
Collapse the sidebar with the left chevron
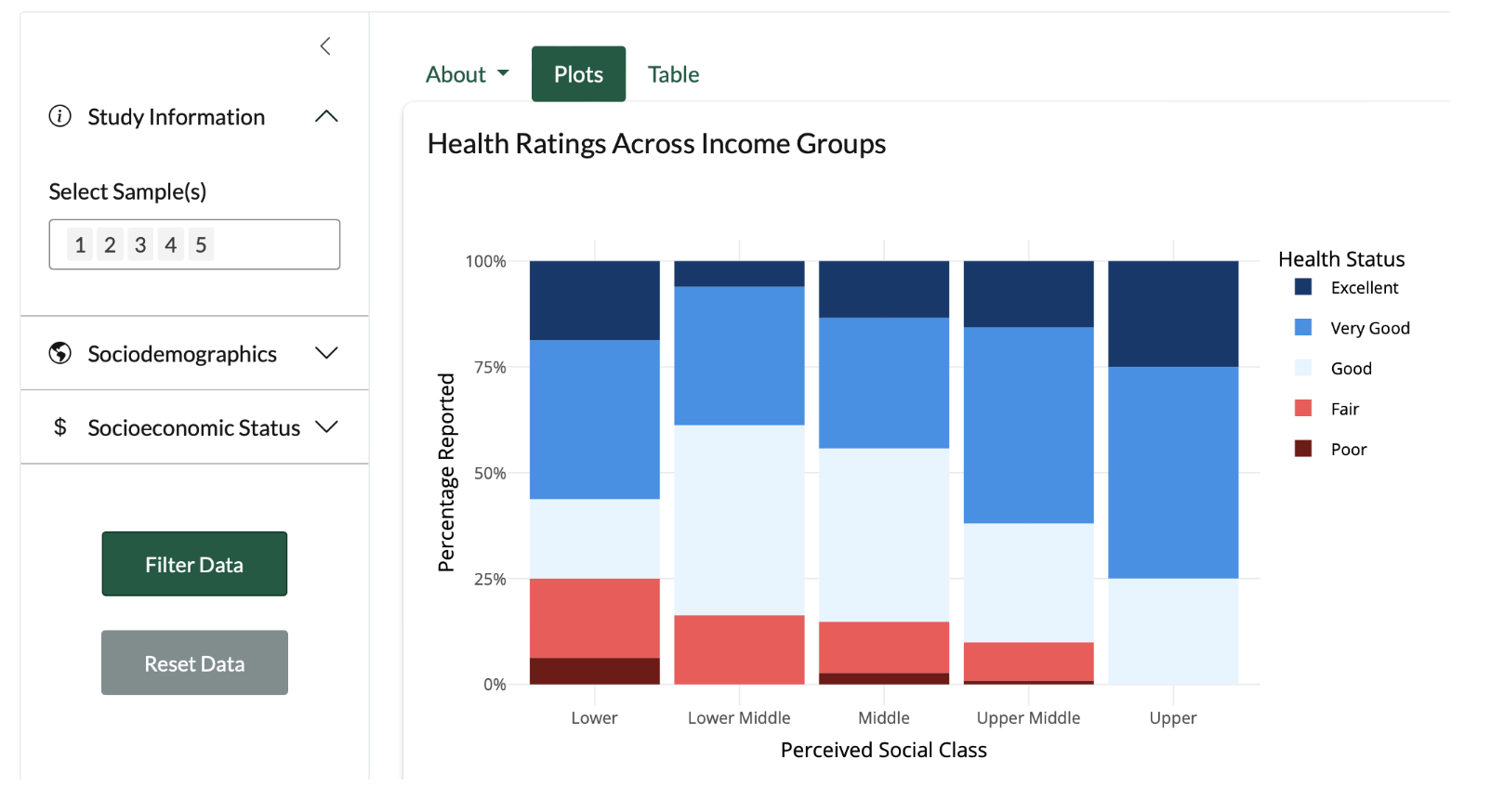(x=325, y=45)
